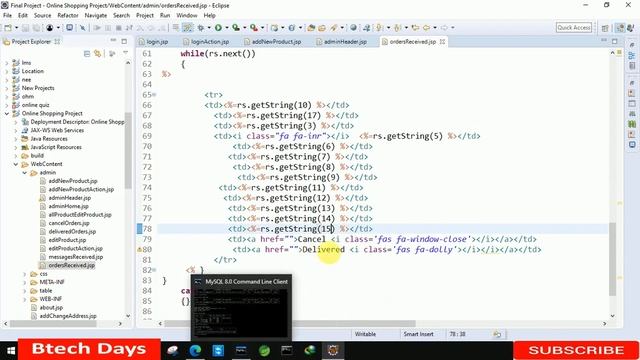The width and height of the screenshot is (640, 360).
Task: Open the Refactor menu
Action: 68,15
